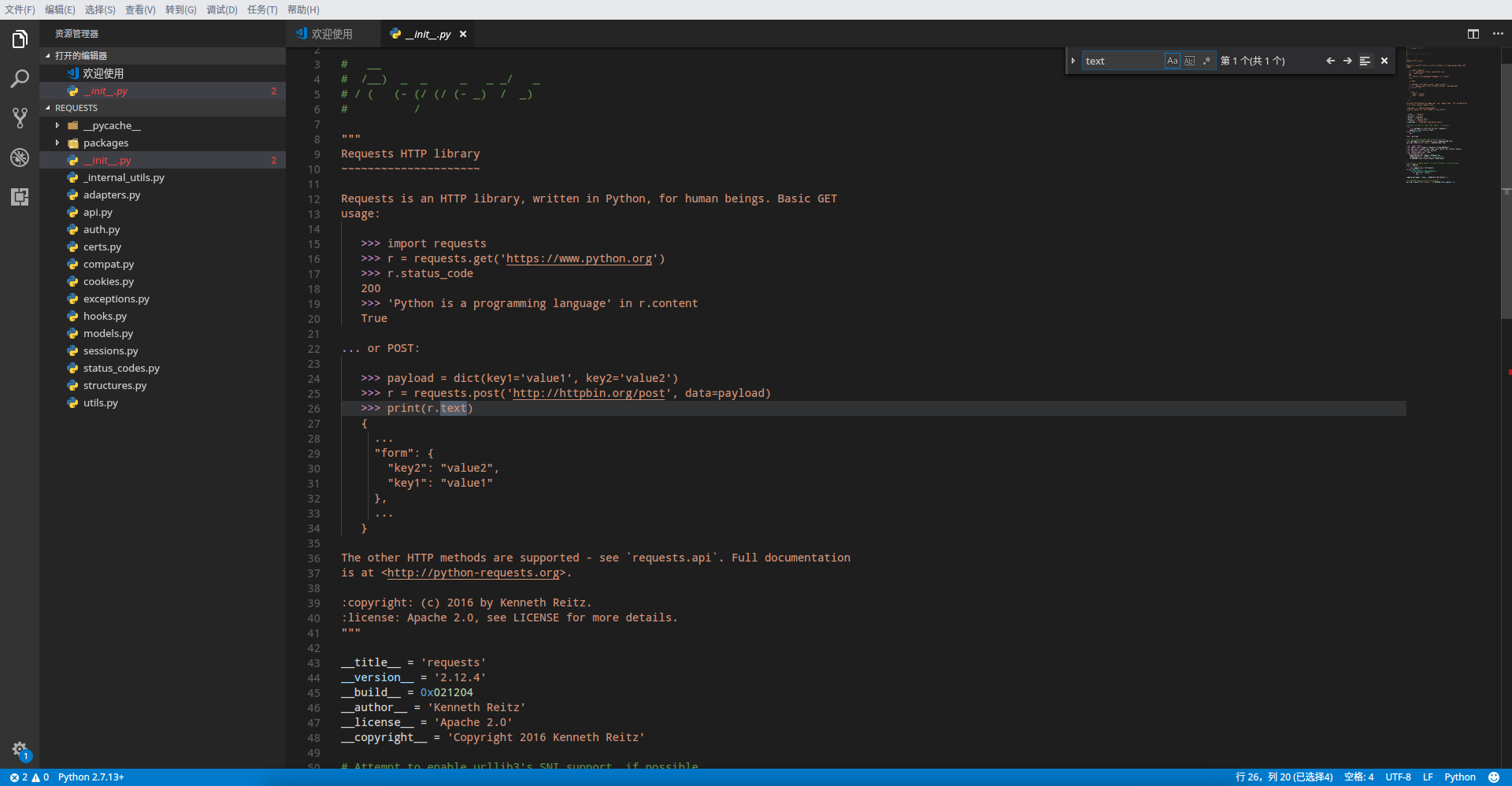Click line and column indicator in status bar

click(1284, 777)
